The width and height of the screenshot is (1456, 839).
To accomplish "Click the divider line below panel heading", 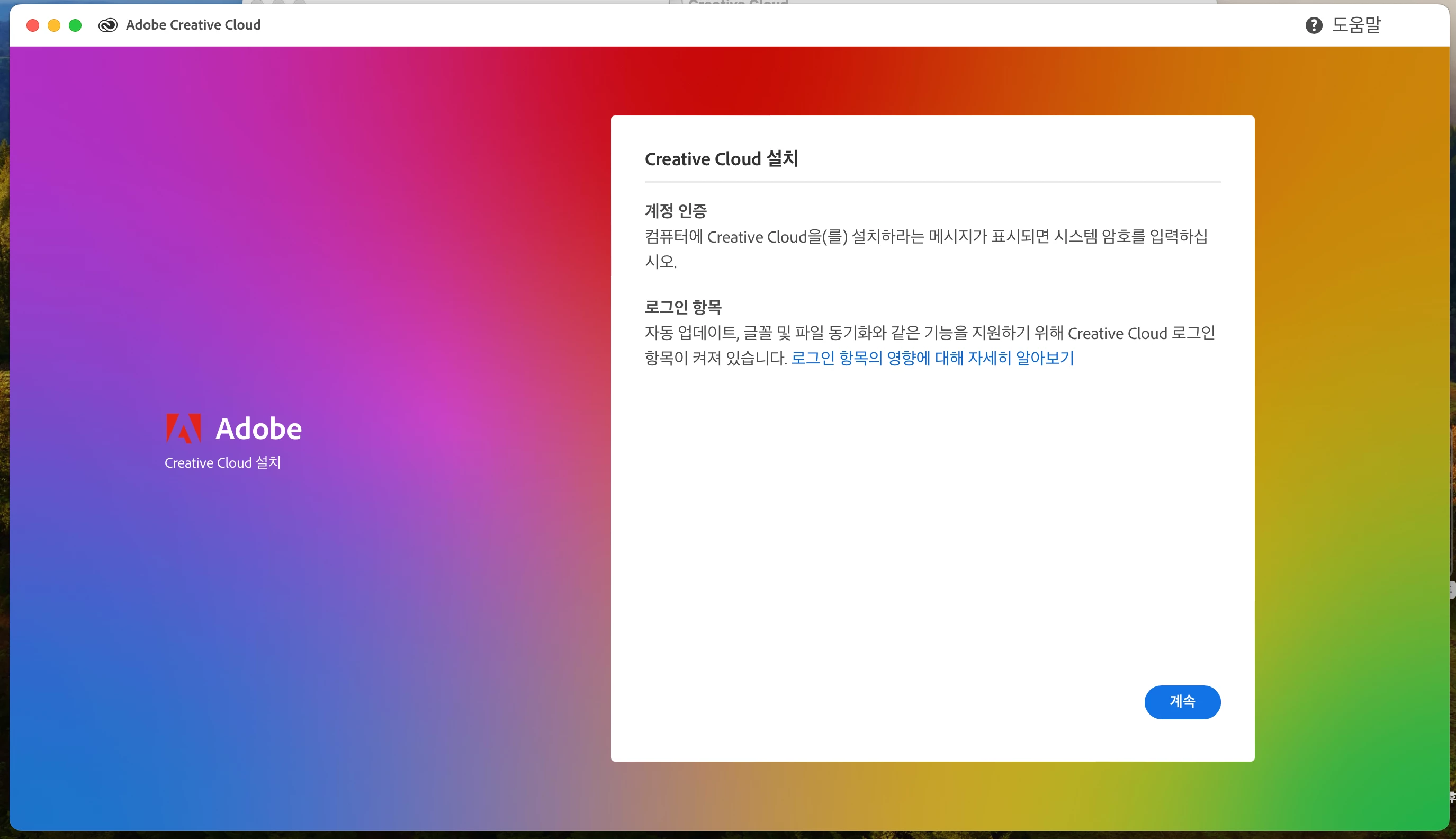I will click(932, 182).
